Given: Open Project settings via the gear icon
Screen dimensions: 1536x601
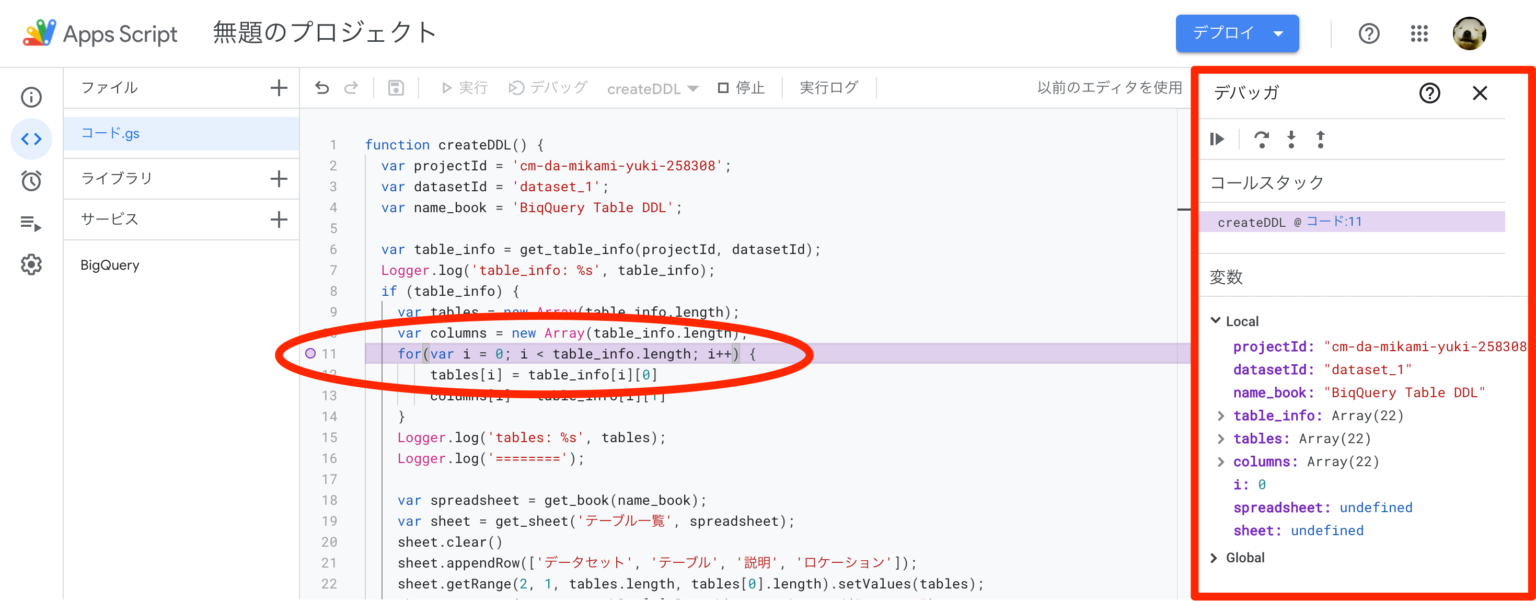Looking at the screenshot, I should click(x=30, y=264).
